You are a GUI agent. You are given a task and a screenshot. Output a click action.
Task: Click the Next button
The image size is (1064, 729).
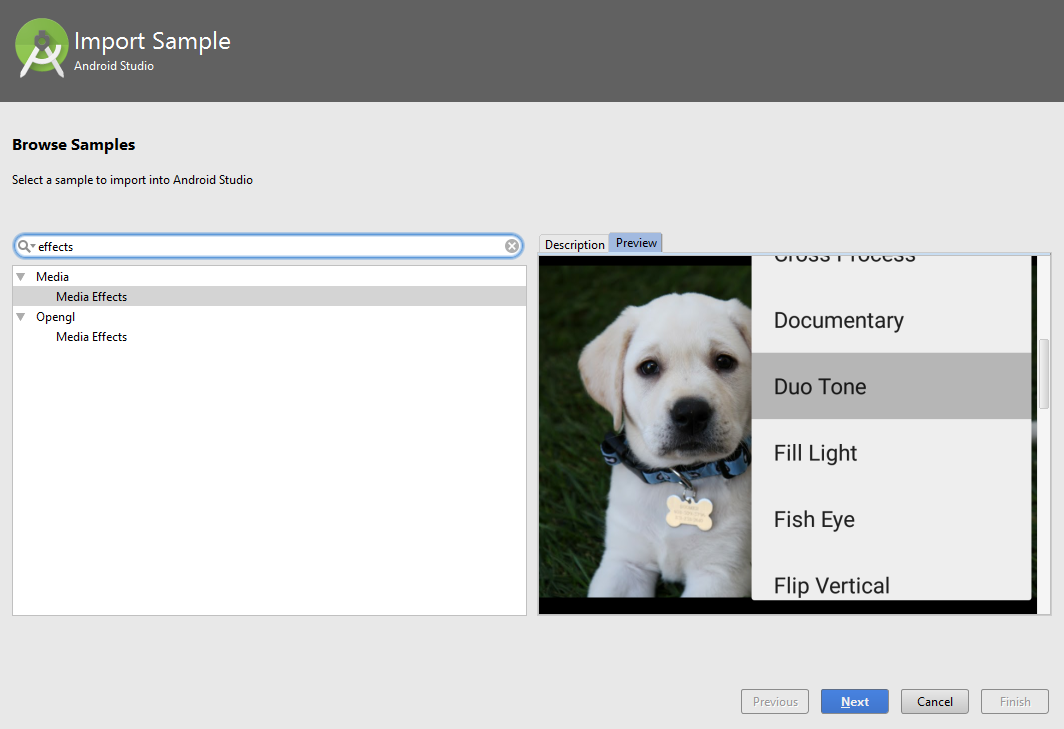854,701
